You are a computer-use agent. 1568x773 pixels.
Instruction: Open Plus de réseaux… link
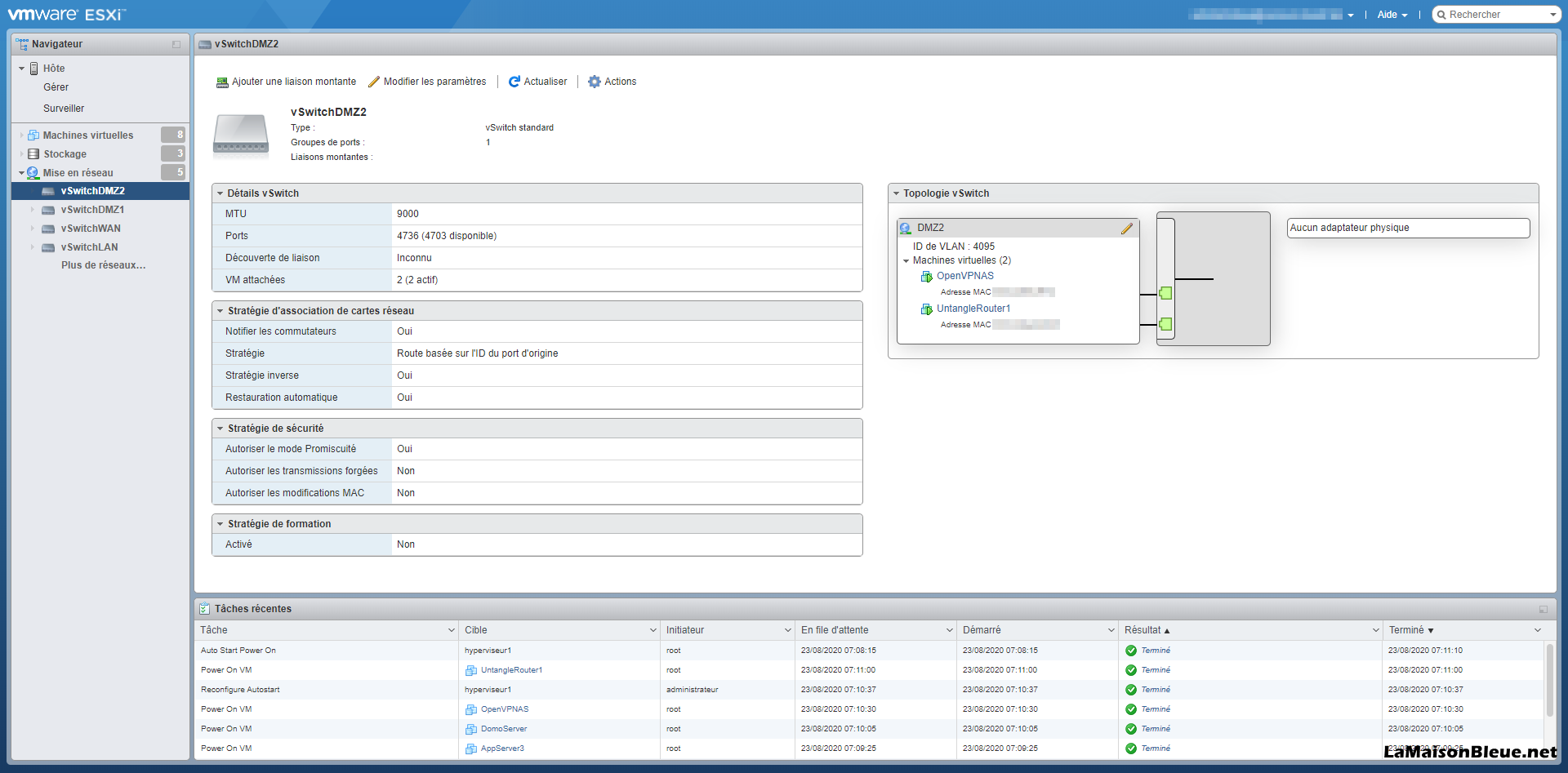click(x=104, y=265)
